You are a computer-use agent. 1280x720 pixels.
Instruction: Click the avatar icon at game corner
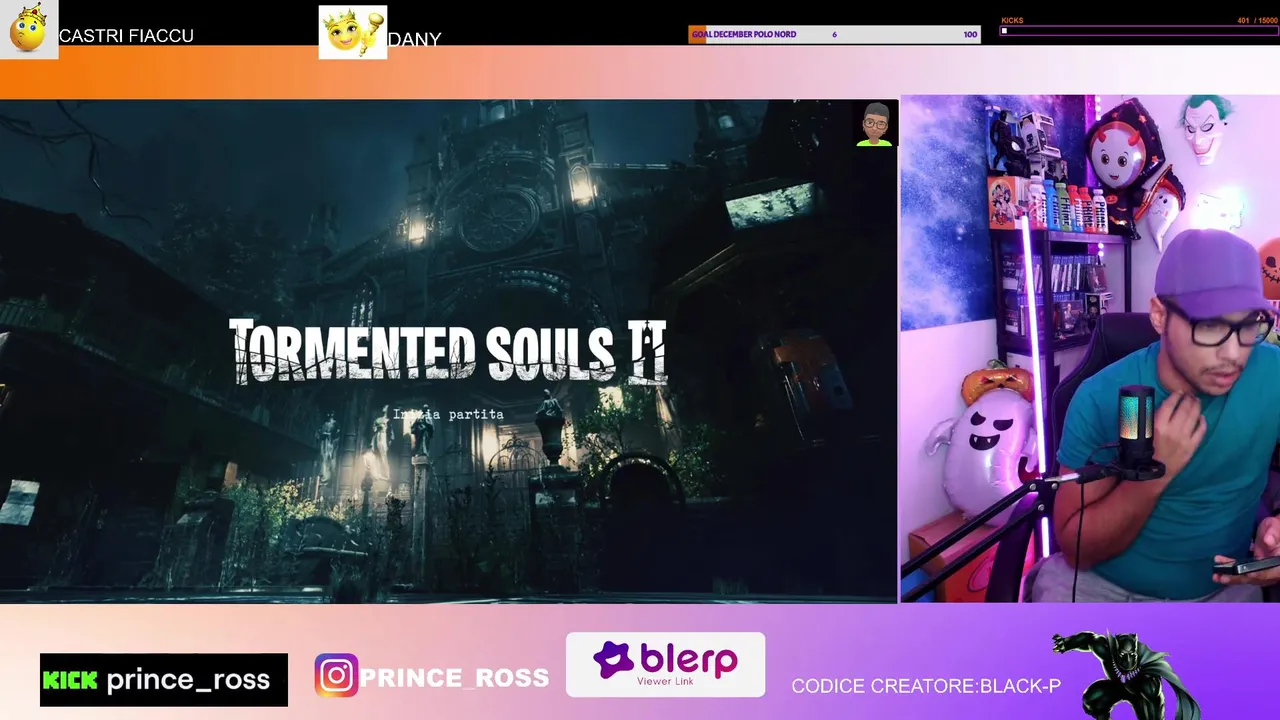click(x=875, y=124)
